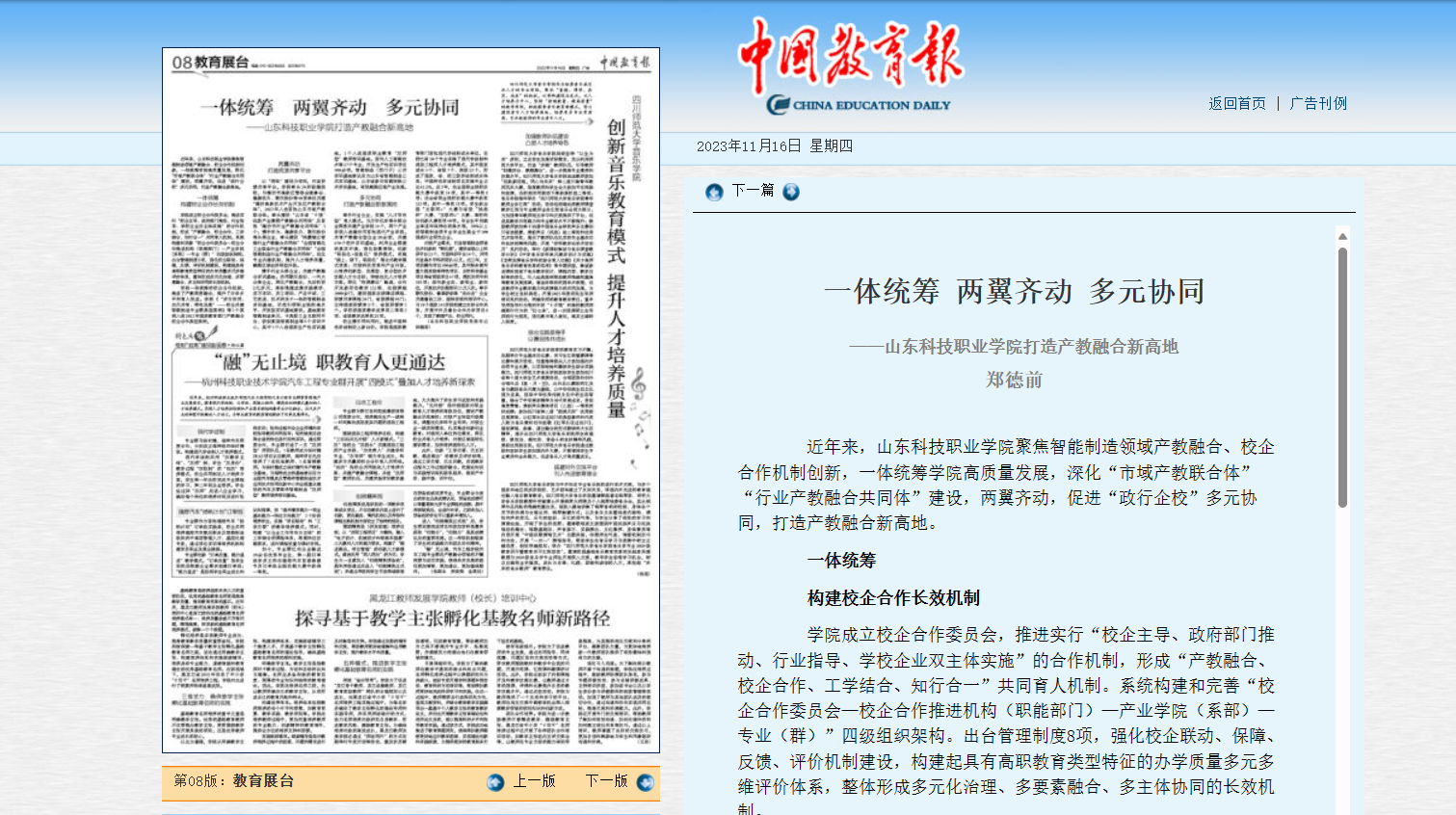
Task: Open the 一体统筹 两翼齐动 article in page preview
Action: (330, 107)
